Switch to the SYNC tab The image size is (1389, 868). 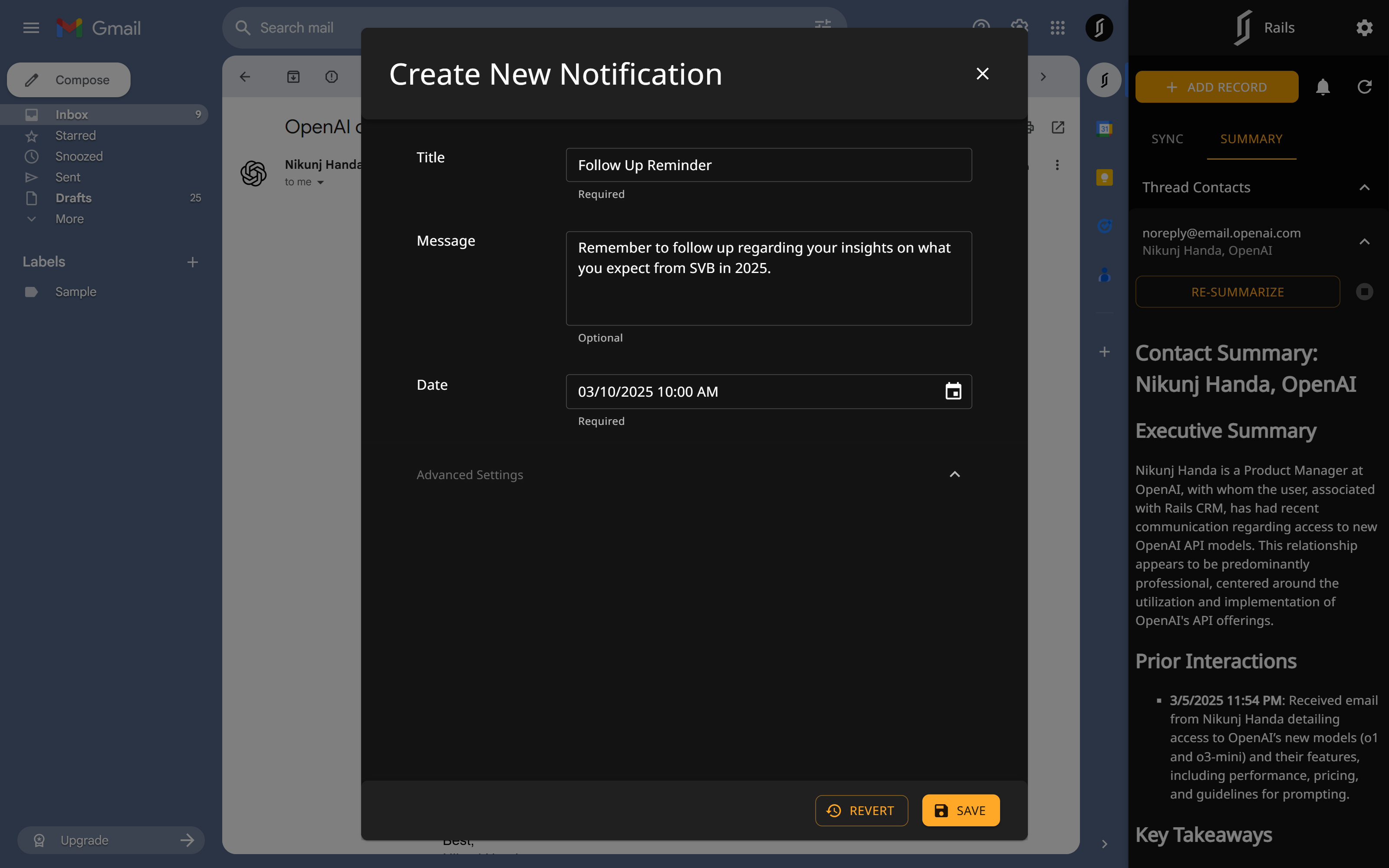pos(1168,139)
